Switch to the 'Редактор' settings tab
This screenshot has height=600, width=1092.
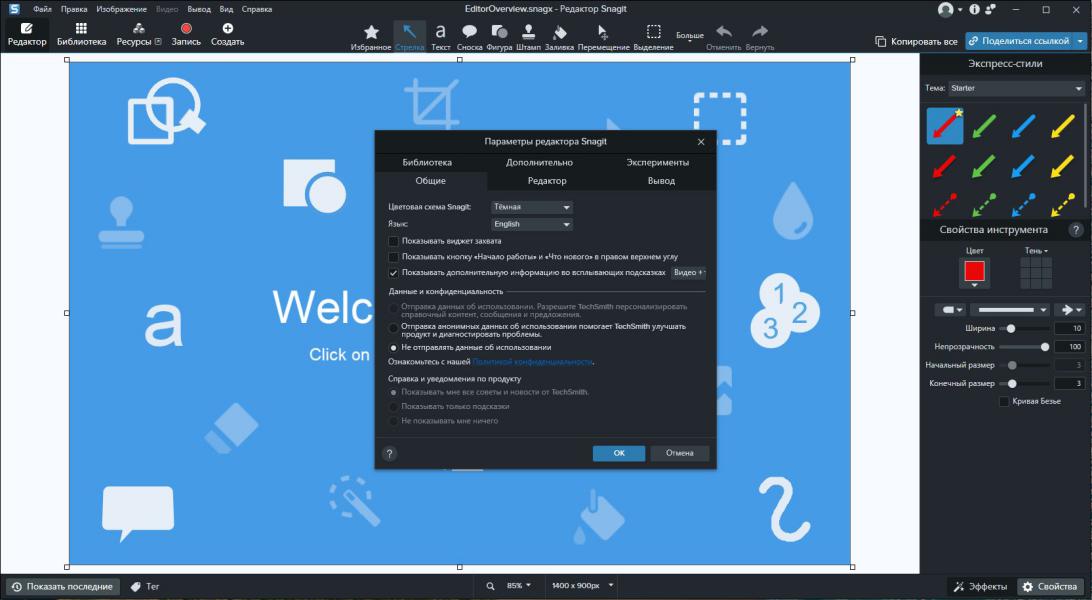[547, 181]
